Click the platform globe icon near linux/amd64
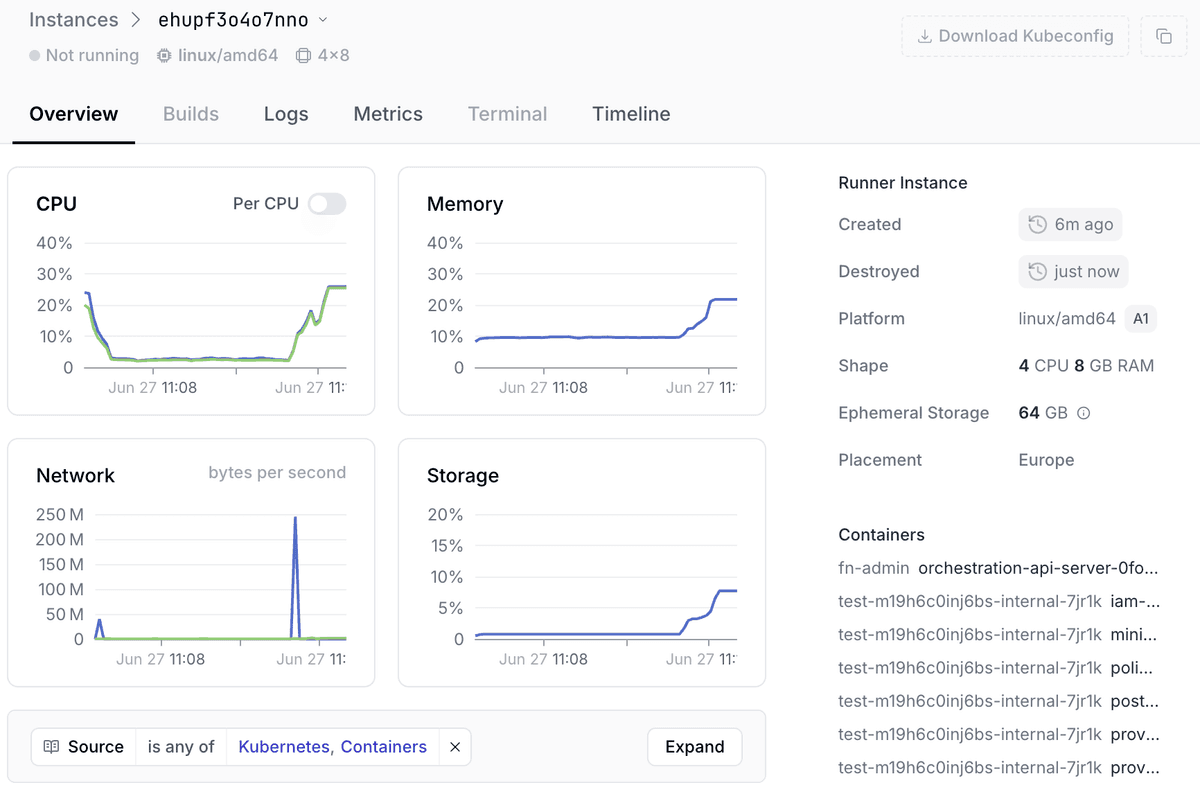The height and width of the screenshot is (790, 1200). [163, 55]
